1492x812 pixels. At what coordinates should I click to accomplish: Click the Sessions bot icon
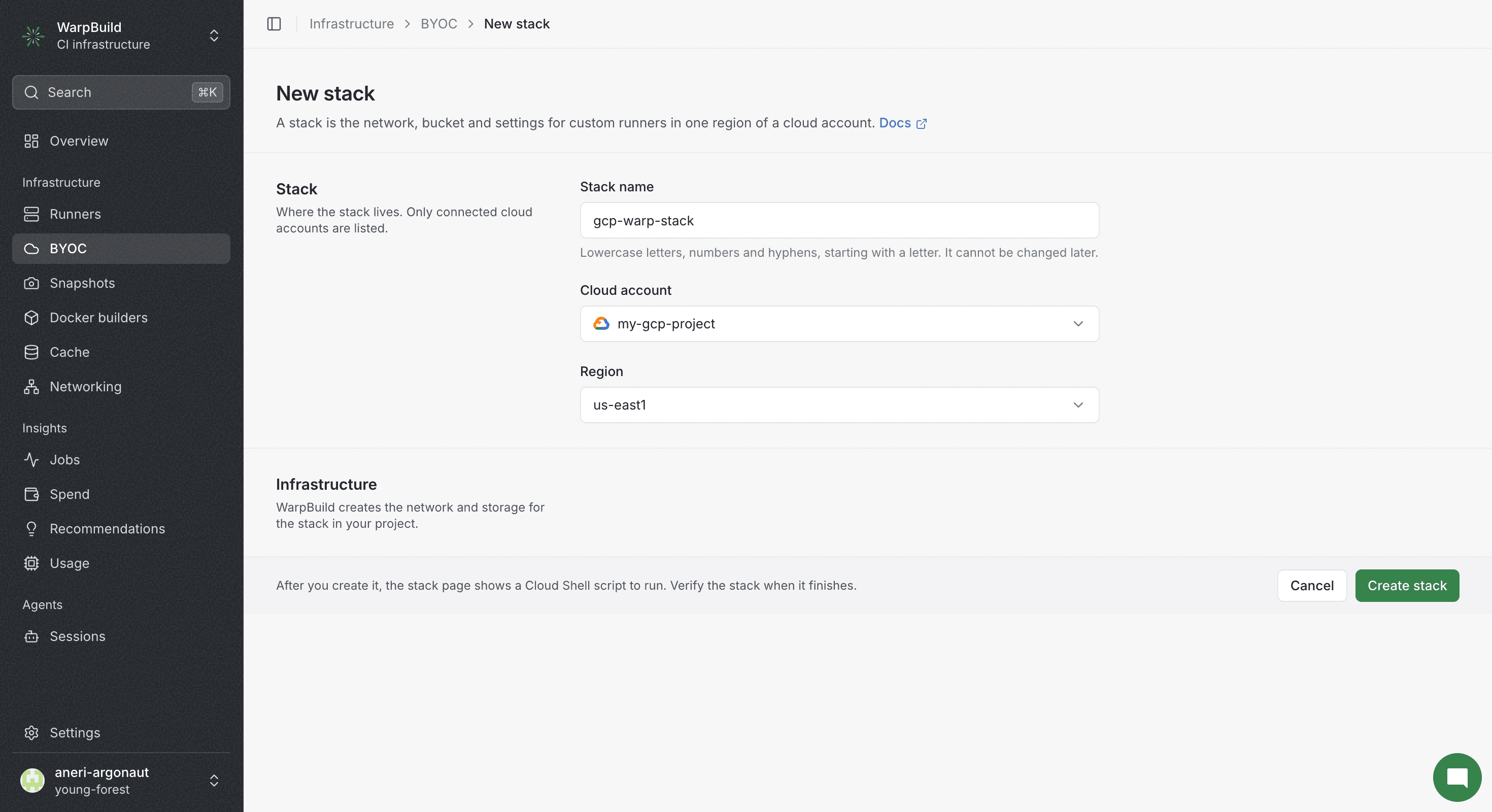coord(31,636)
